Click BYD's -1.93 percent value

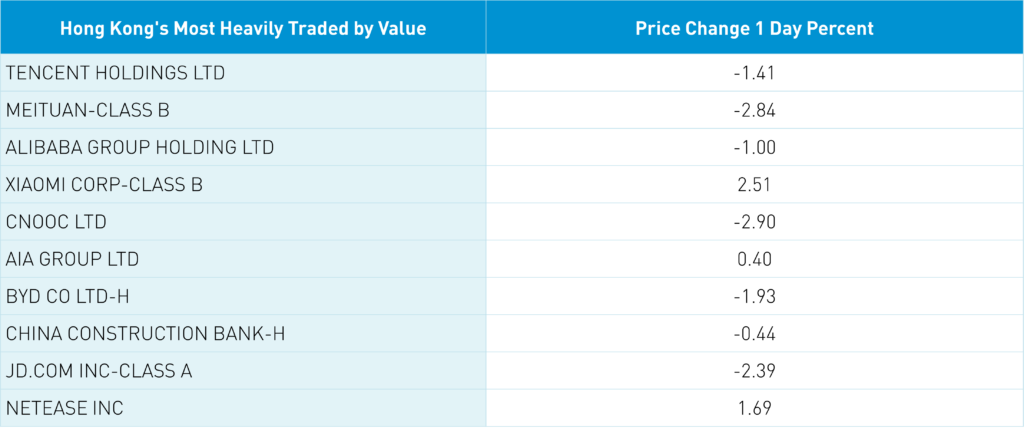(755, 296)
